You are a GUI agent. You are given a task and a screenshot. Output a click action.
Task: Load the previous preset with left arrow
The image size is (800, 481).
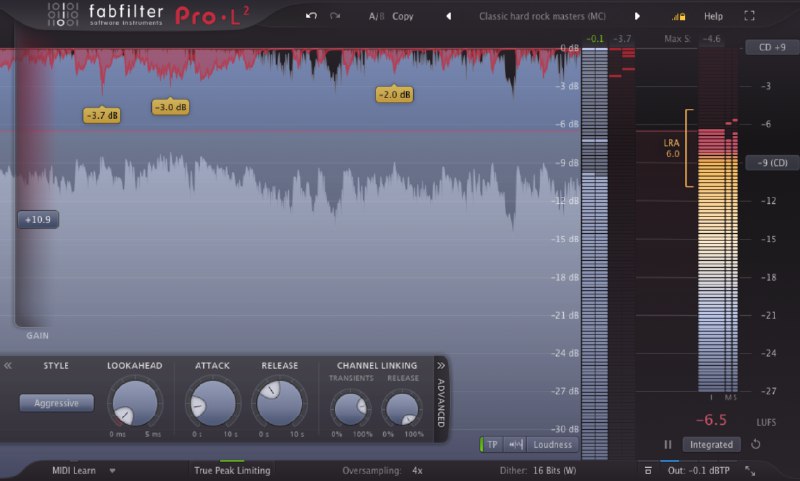click(448, 16)
